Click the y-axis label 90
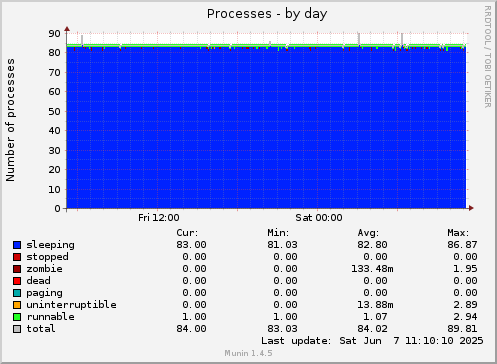This screenshot has height=364, width=497. (x=55, y=33)
